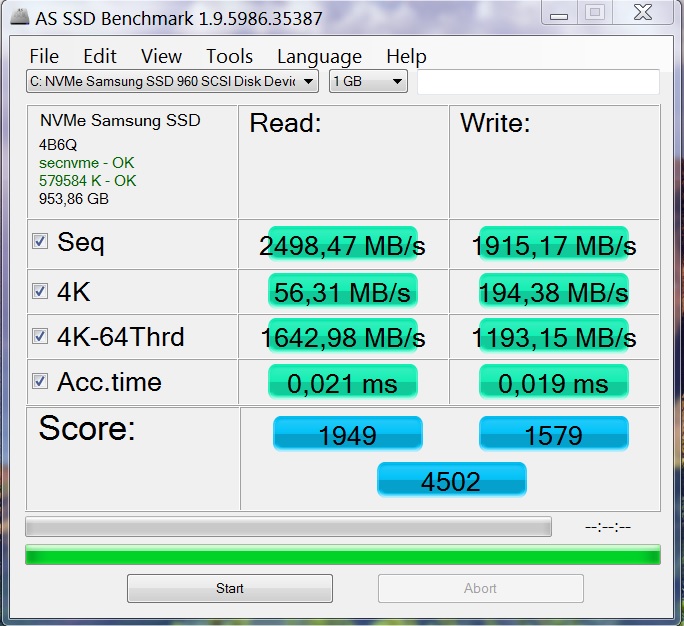This screenshot has height=626, width=684.
Task: Click the 4K read result 56,31 MB/s
Action: click(342, 291)
